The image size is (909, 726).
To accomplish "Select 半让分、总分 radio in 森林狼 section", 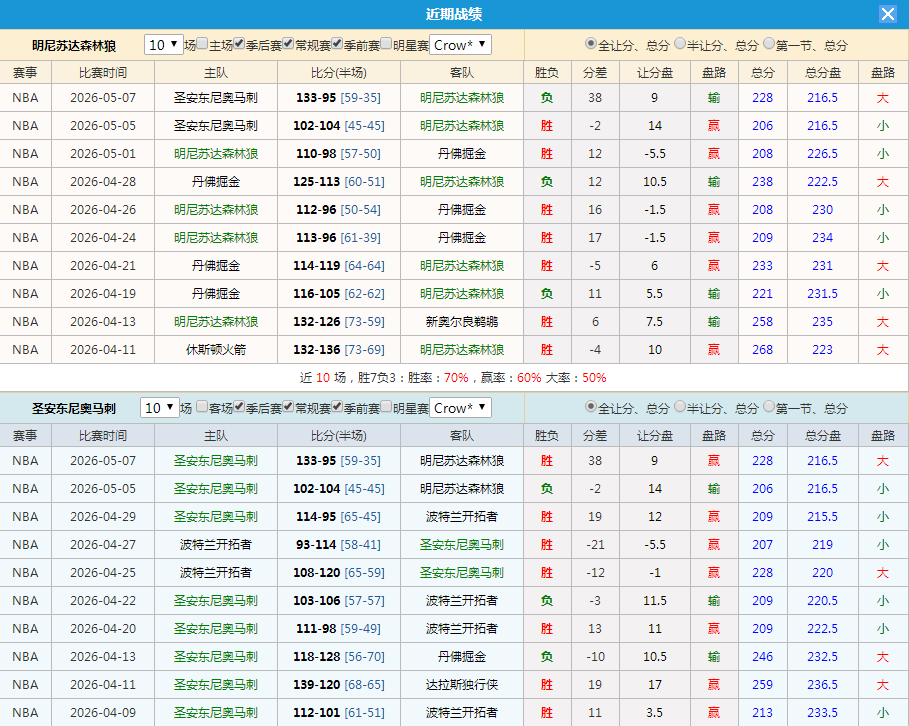I will pyautogui.click(x=680, y=43).
